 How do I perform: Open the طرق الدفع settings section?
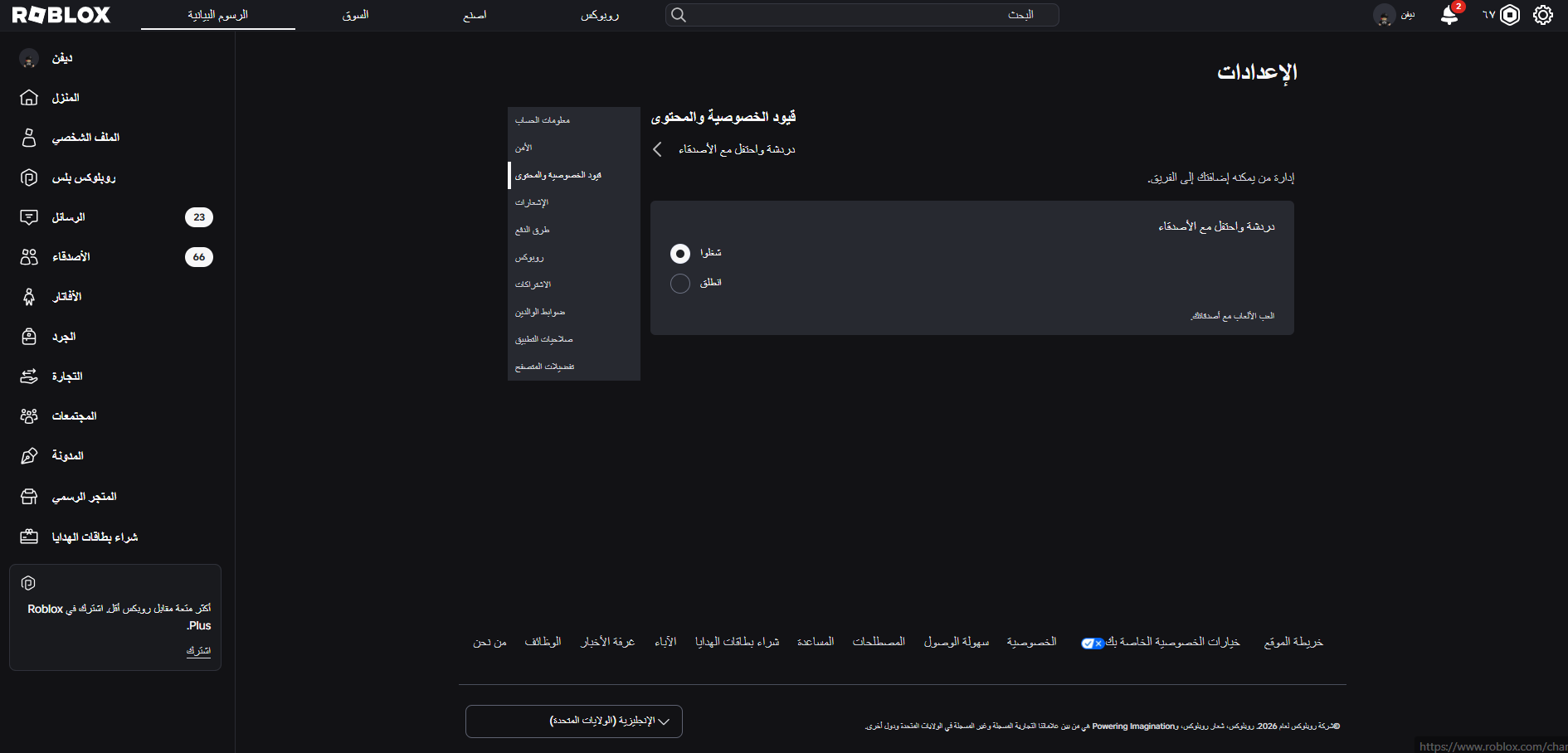[x=574, y=230]
